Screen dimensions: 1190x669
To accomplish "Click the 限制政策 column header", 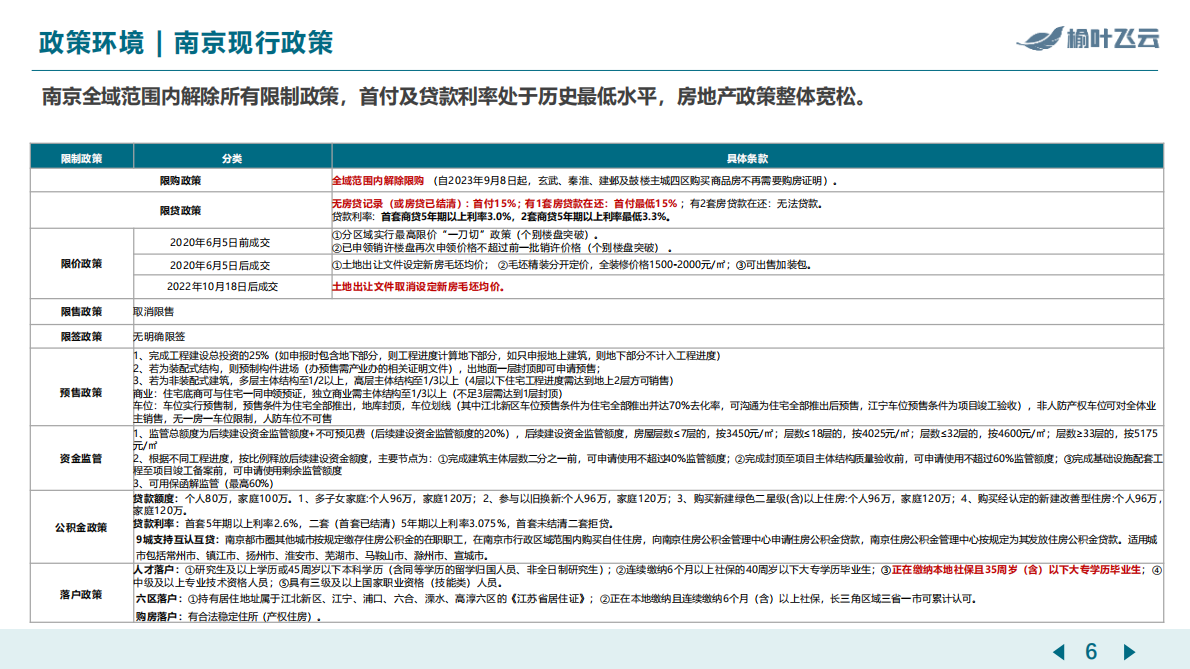I will click(84, 158).
